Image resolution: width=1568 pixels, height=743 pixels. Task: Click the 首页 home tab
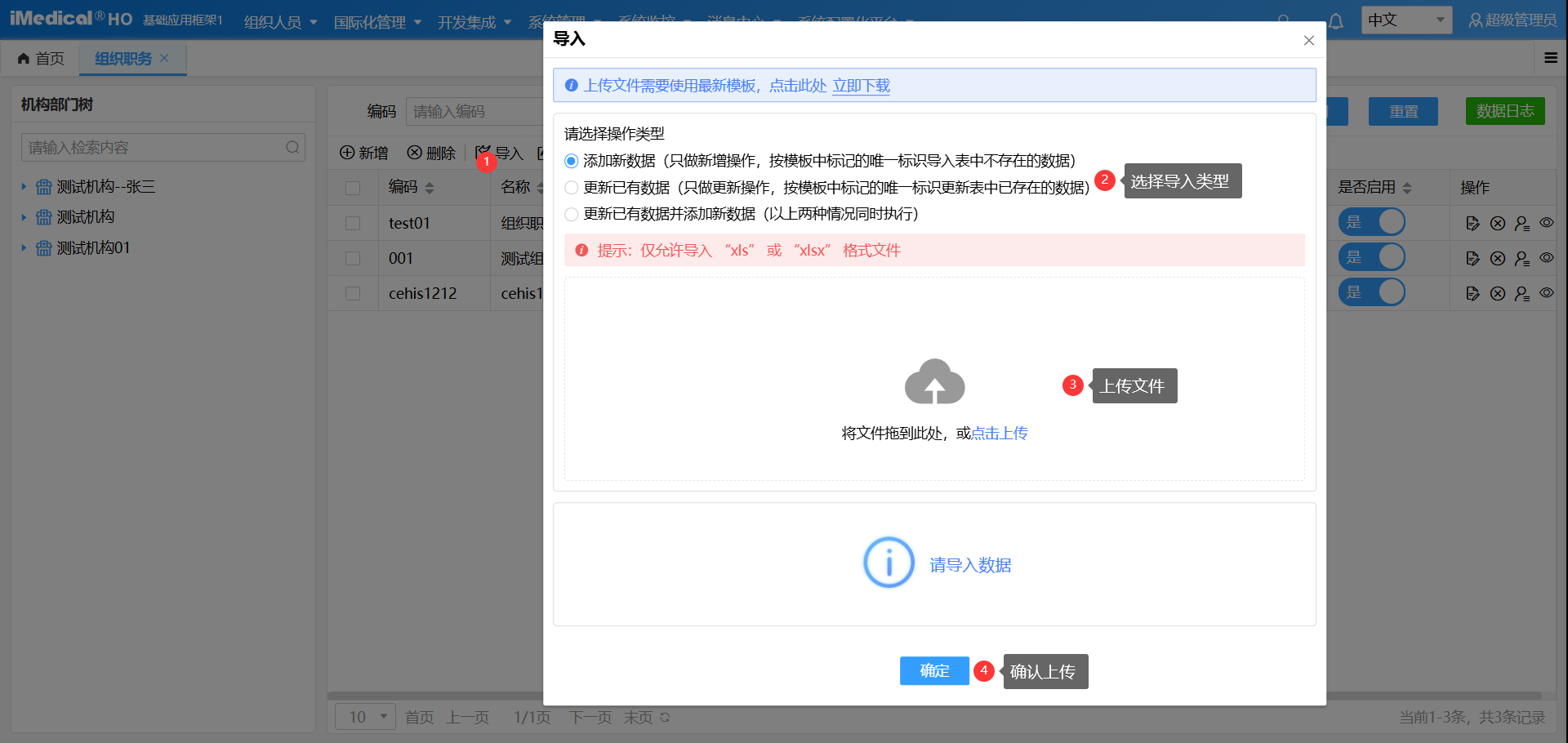tap(41, 58)
